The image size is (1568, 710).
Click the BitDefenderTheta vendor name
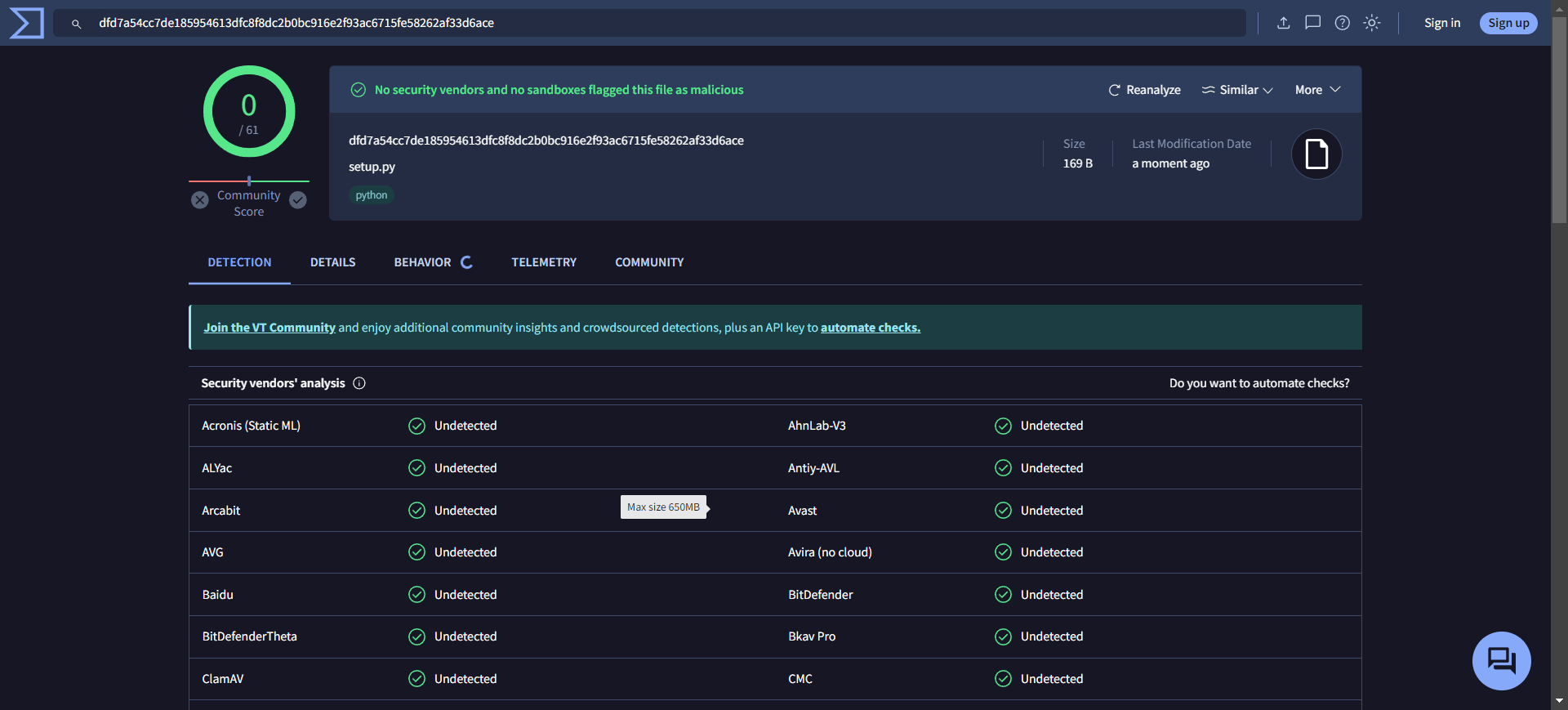(x=250, y=636)
